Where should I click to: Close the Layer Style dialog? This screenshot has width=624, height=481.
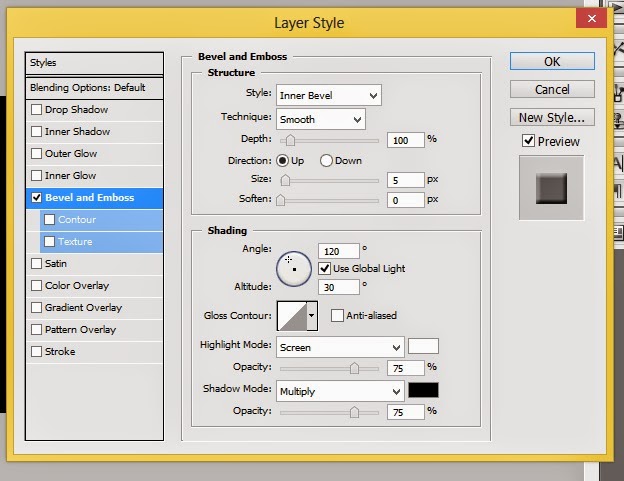[592, 18]
